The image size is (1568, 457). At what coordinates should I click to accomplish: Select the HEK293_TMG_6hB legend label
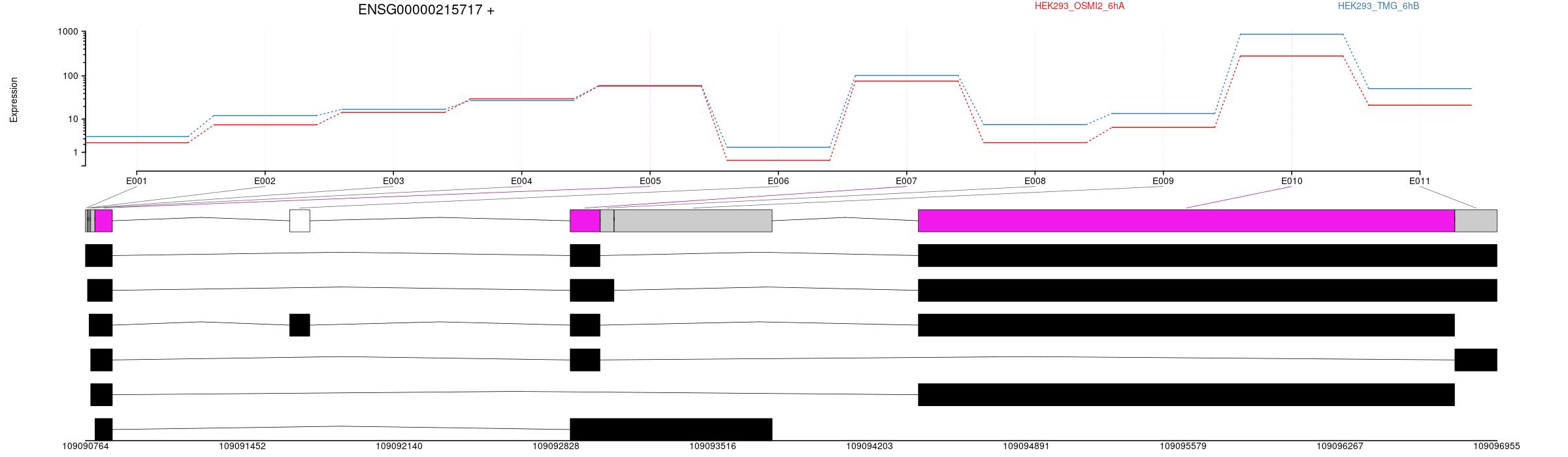tap(1379, 6)
